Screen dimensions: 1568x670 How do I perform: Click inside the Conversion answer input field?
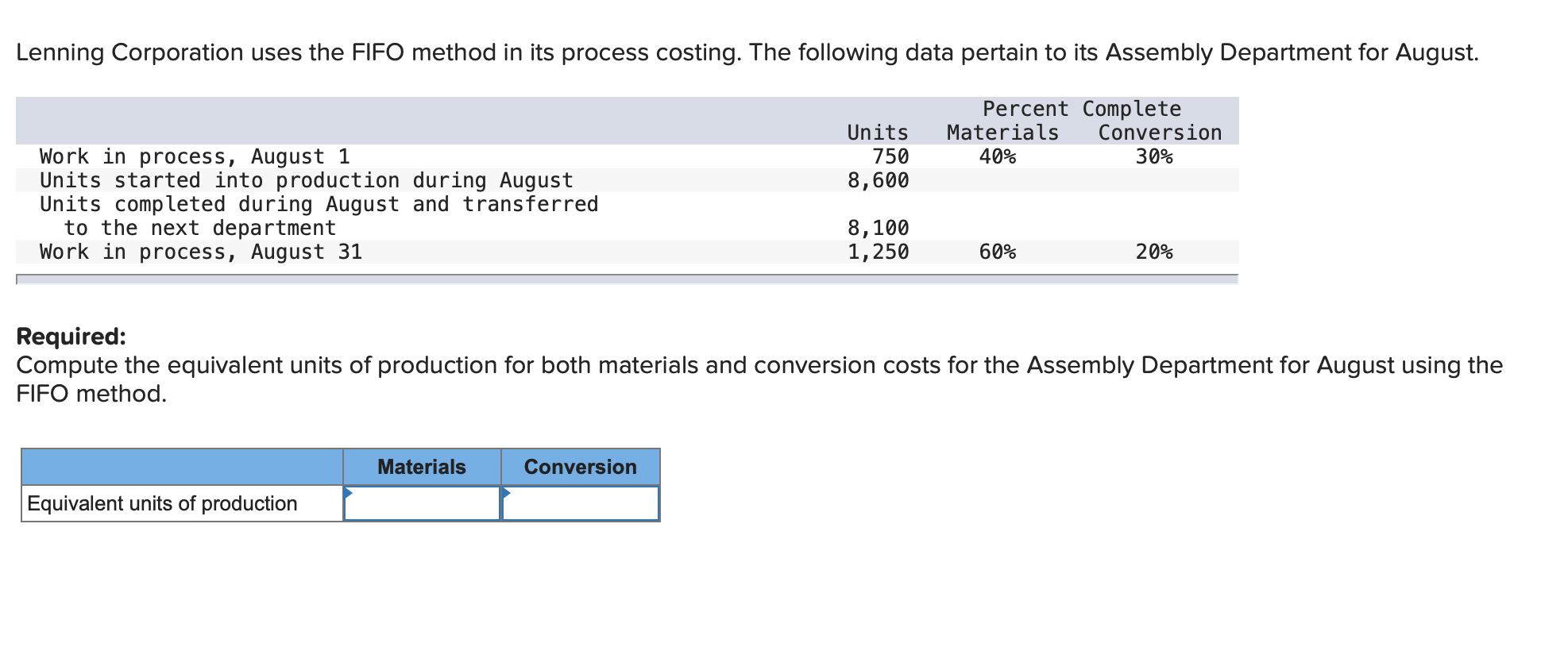click(584, 502)
